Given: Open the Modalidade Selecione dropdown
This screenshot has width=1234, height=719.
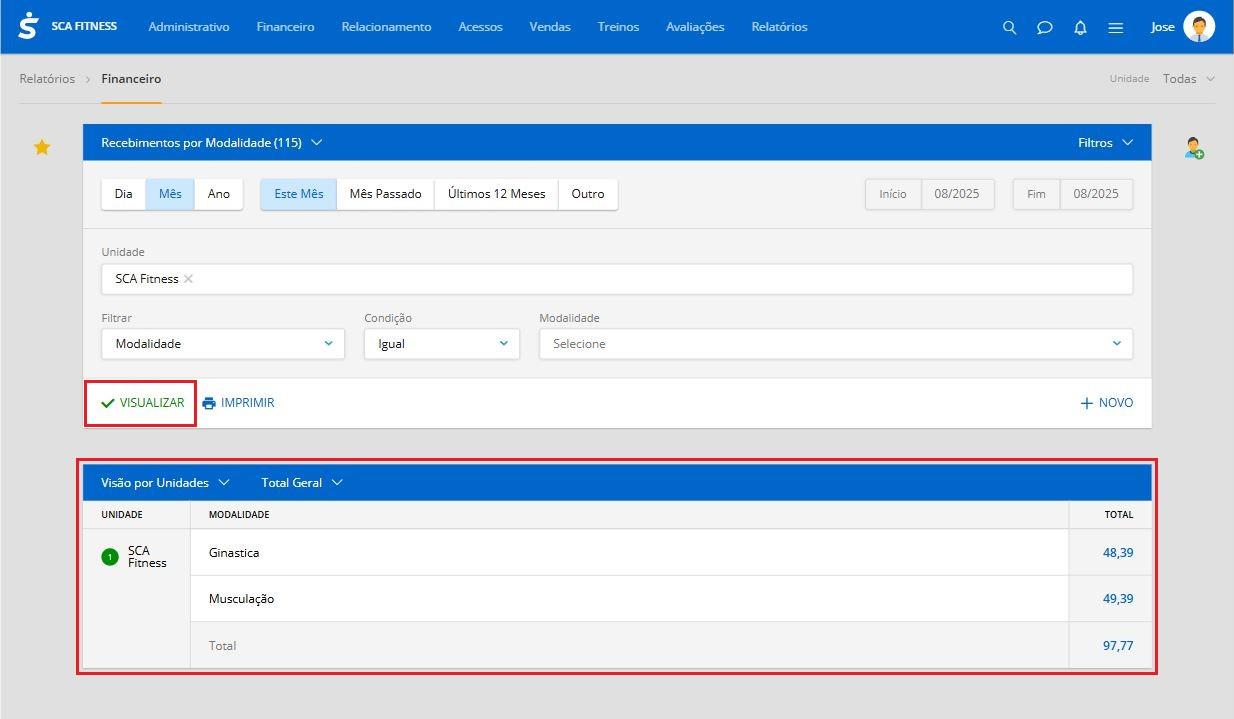Looking at the screenshot, I should click(x=836, y=344).
